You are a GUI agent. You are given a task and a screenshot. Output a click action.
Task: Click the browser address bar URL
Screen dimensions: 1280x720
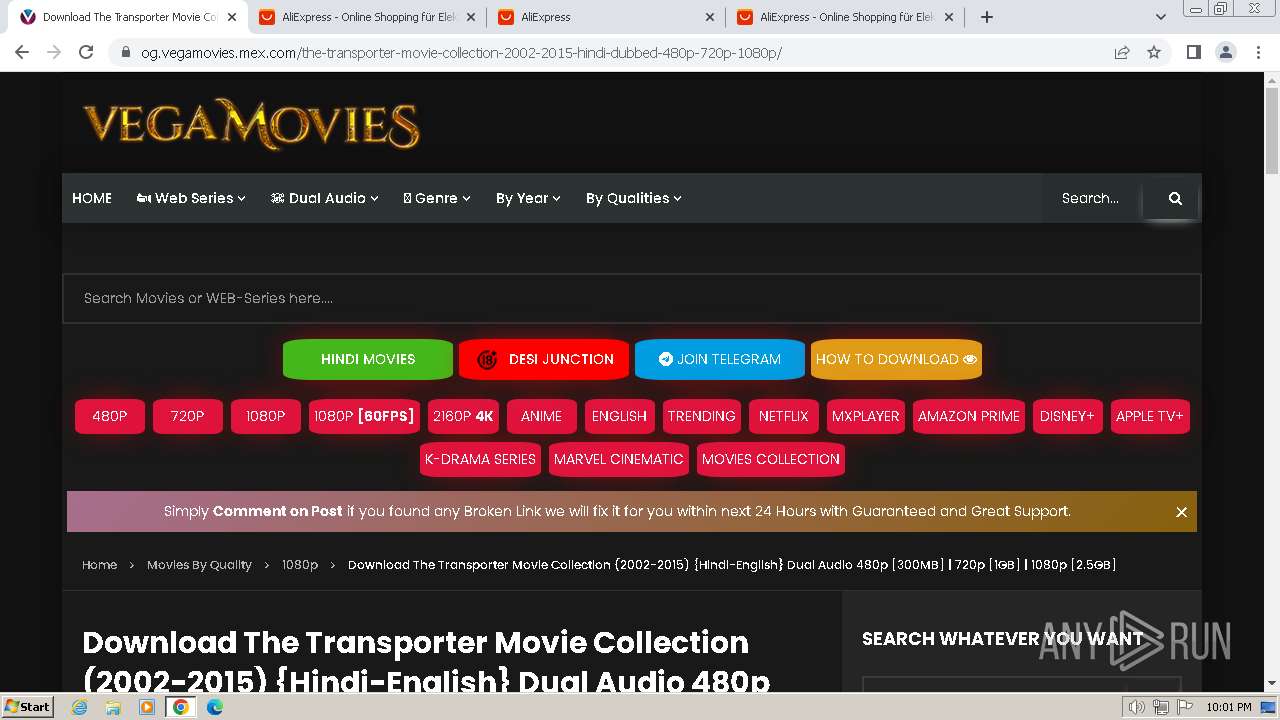[461, 52]
